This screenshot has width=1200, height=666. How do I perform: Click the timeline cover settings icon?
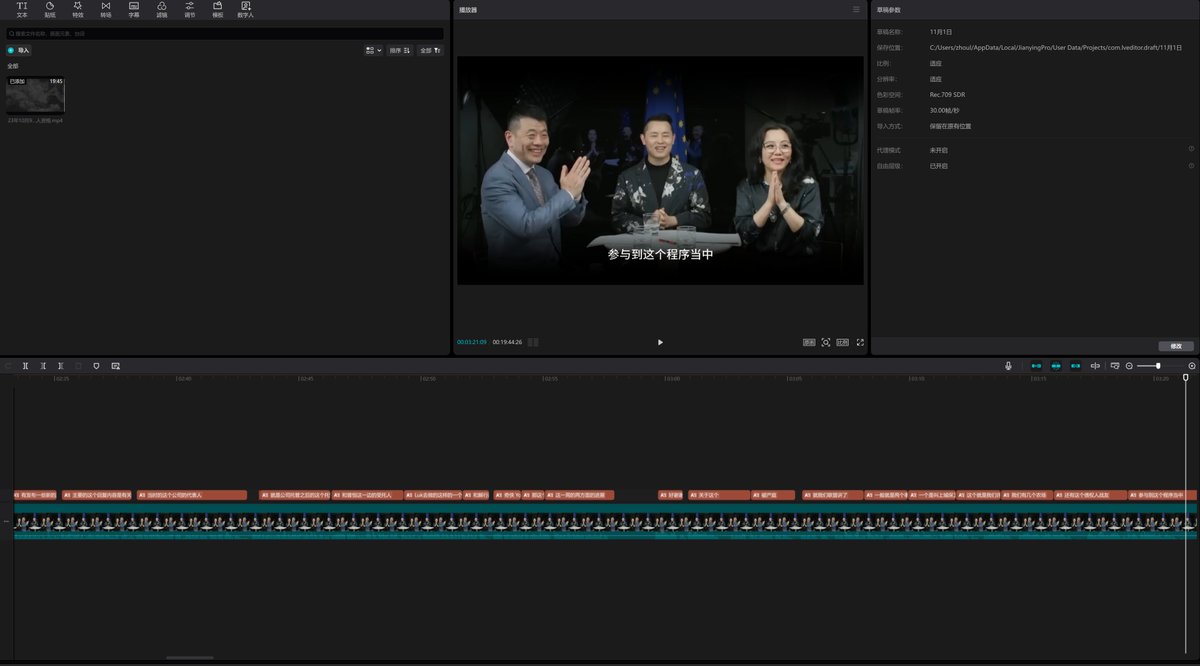(x=1115, y=366)
